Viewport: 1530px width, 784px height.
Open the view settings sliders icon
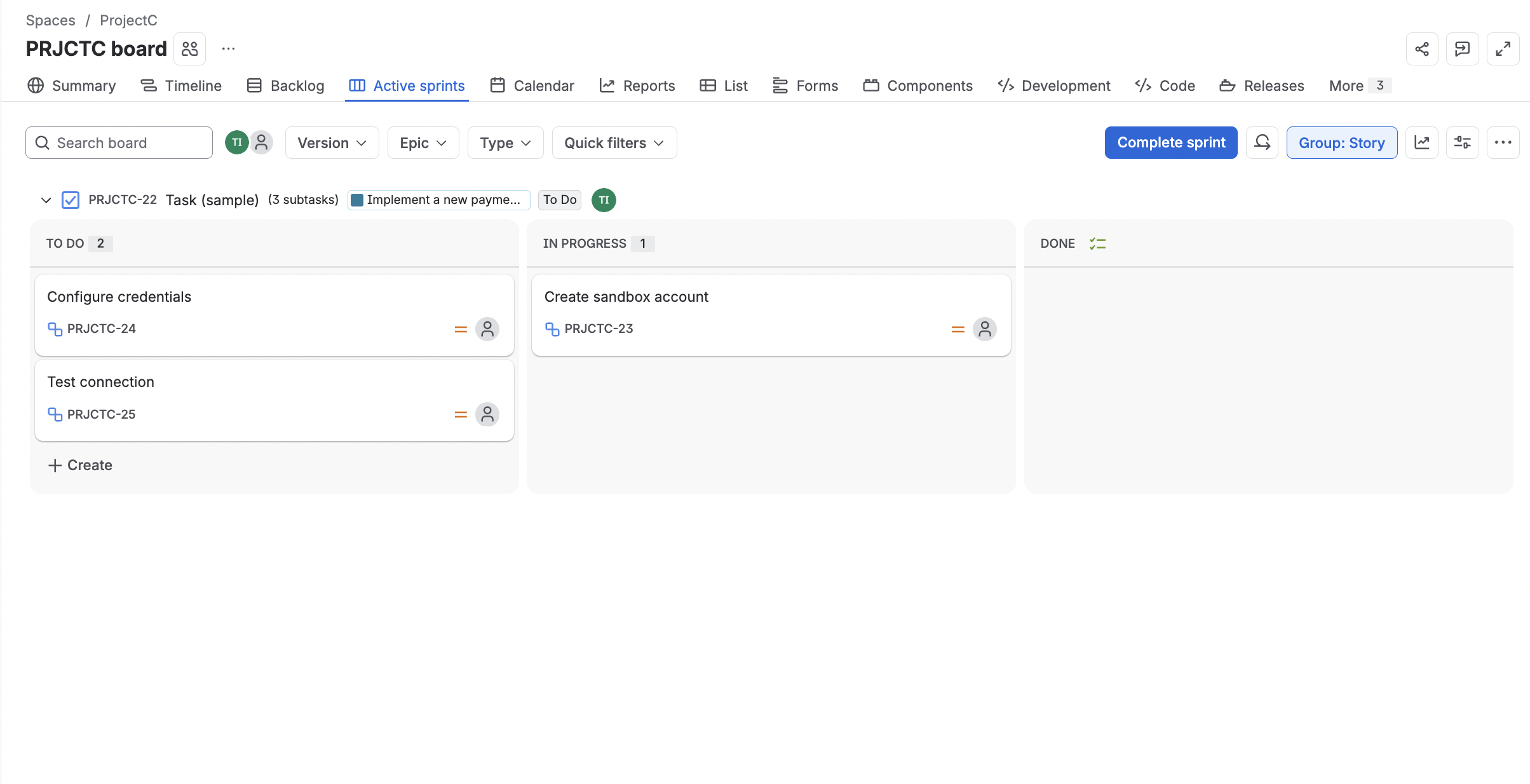(x=1462, y=142)
